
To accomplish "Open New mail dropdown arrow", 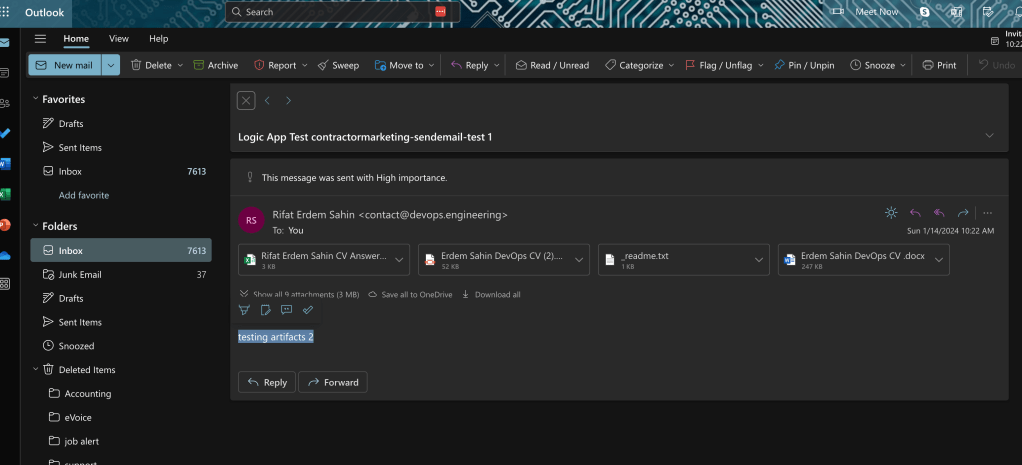I will click(x=111, y=65).
